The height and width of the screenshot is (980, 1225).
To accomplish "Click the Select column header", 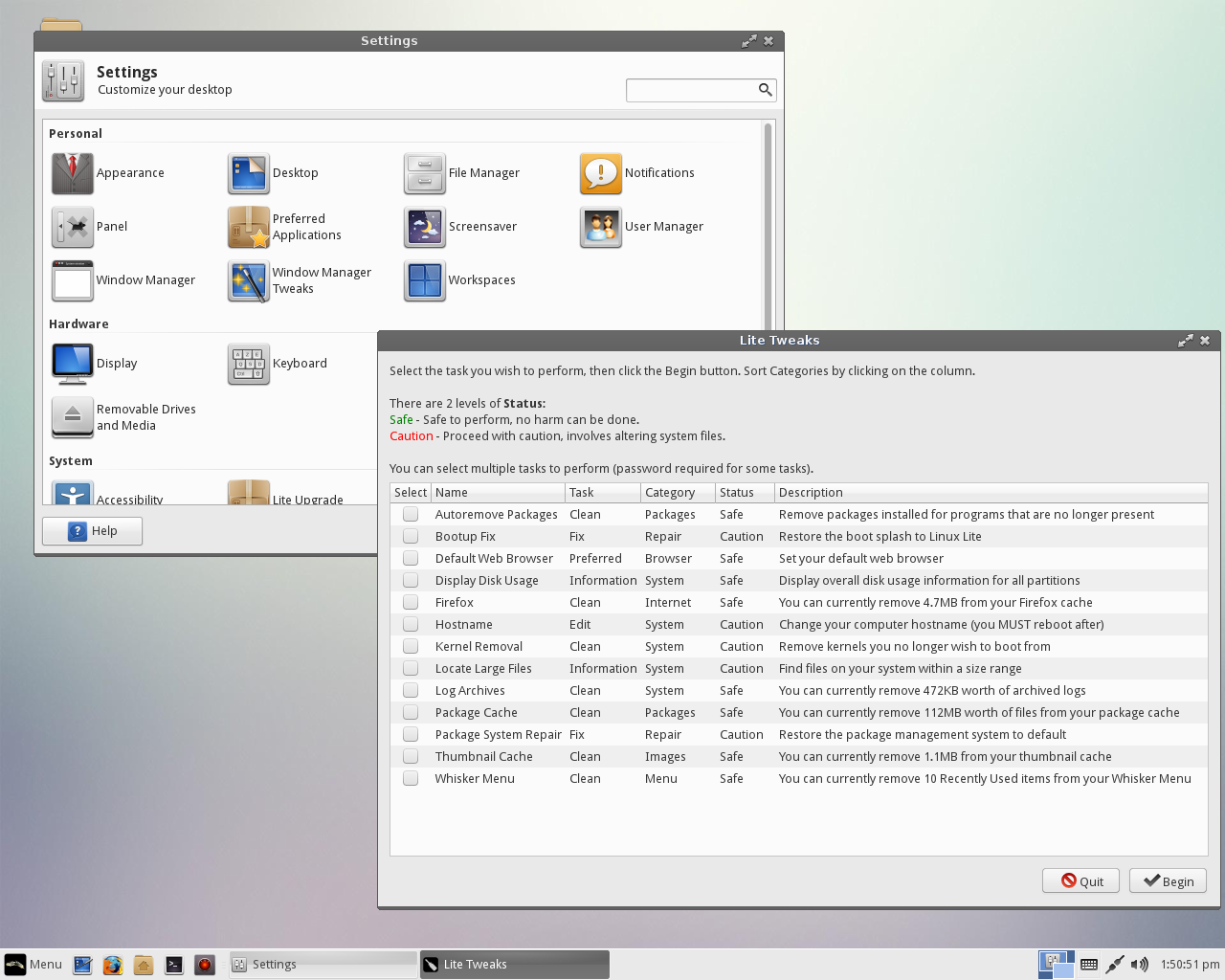I will [x=411, y=492].
